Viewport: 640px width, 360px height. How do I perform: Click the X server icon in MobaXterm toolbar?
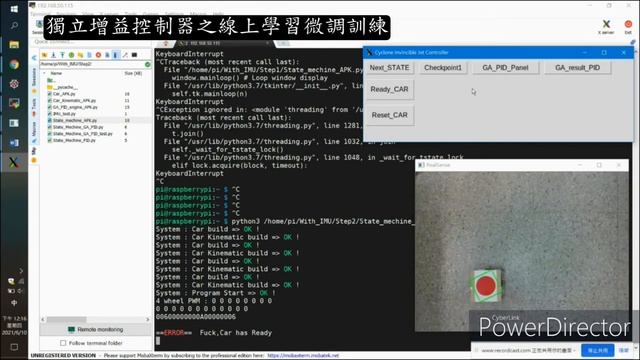point(606,27)
